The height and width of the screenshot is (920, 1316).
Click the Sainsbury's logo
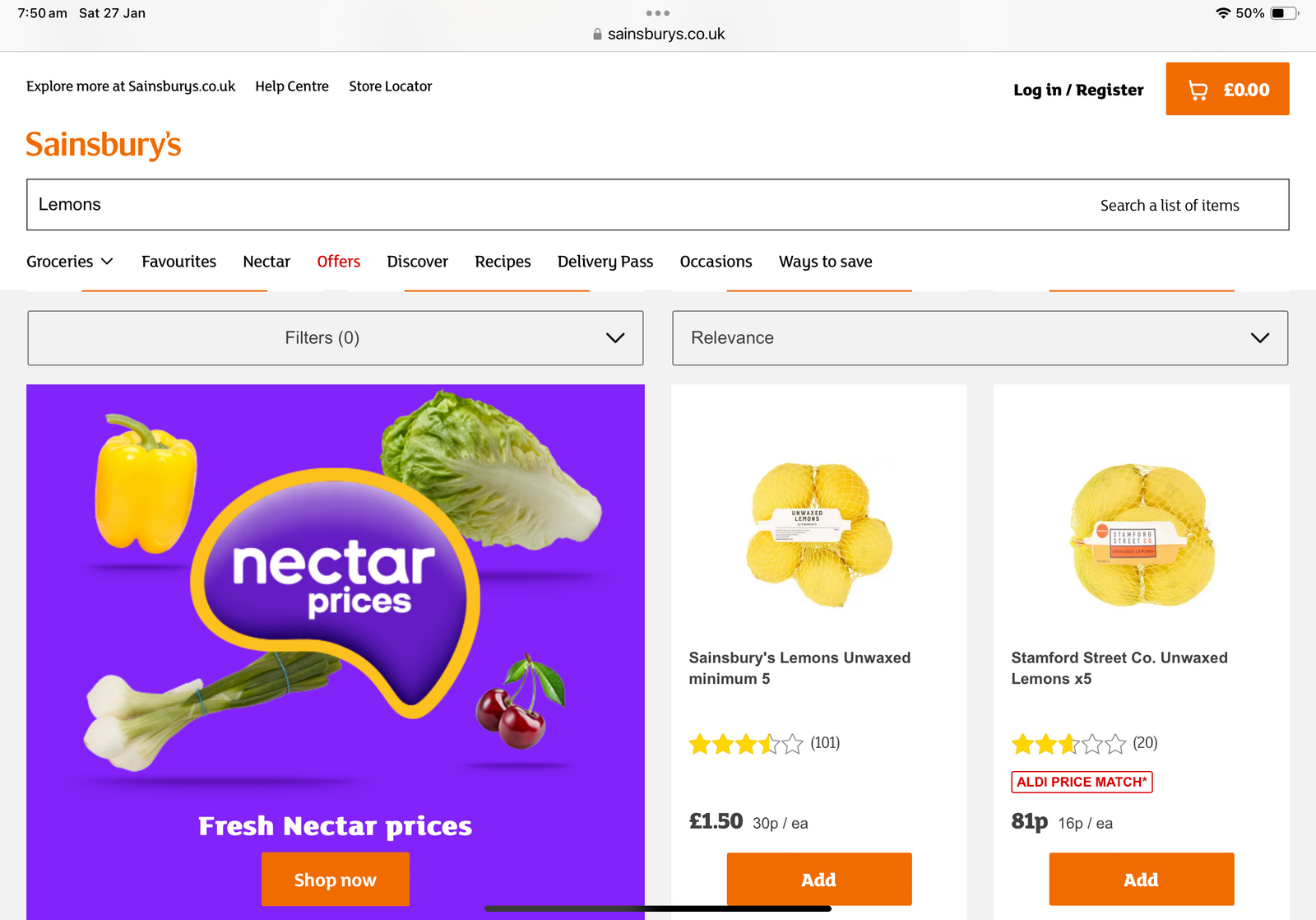click(x=104, y=145)
